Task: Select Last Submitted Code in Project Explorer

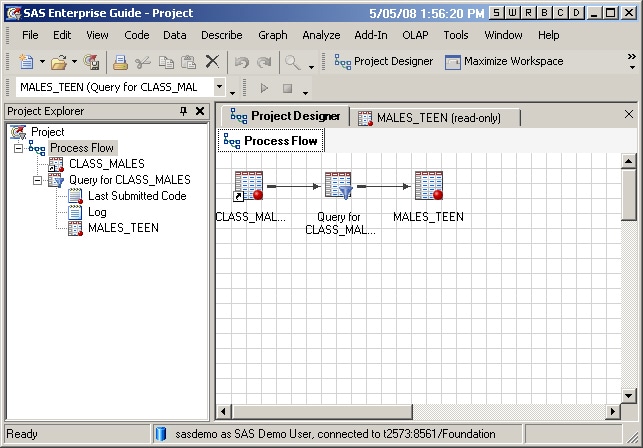Action: [x=136, y=196]
